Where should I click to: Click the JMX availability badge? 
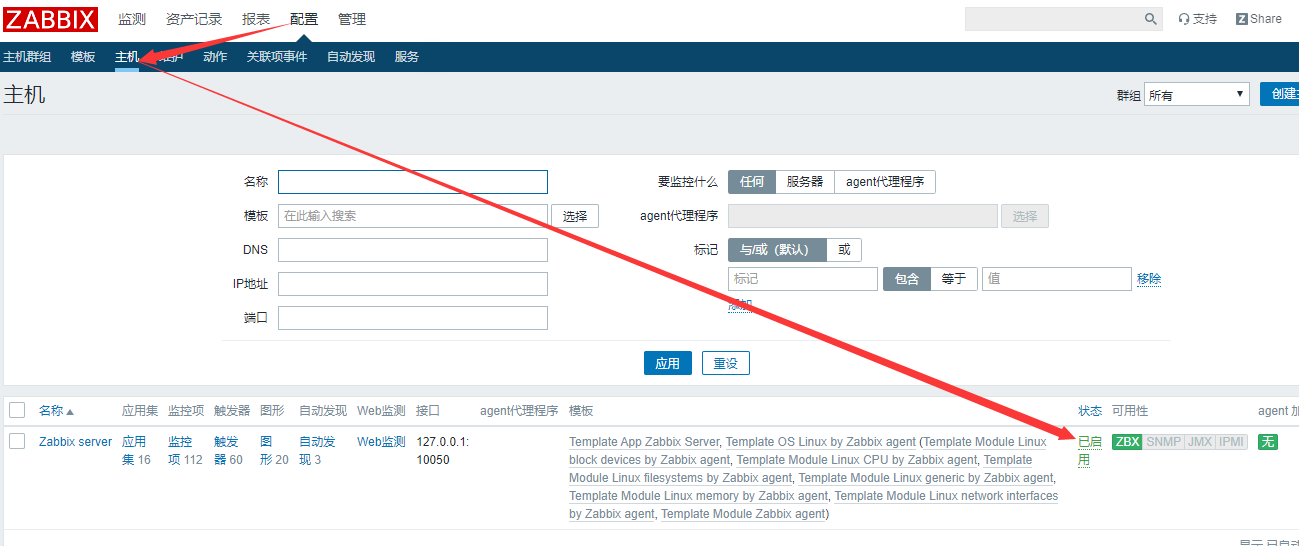(x=1199, y=441)
